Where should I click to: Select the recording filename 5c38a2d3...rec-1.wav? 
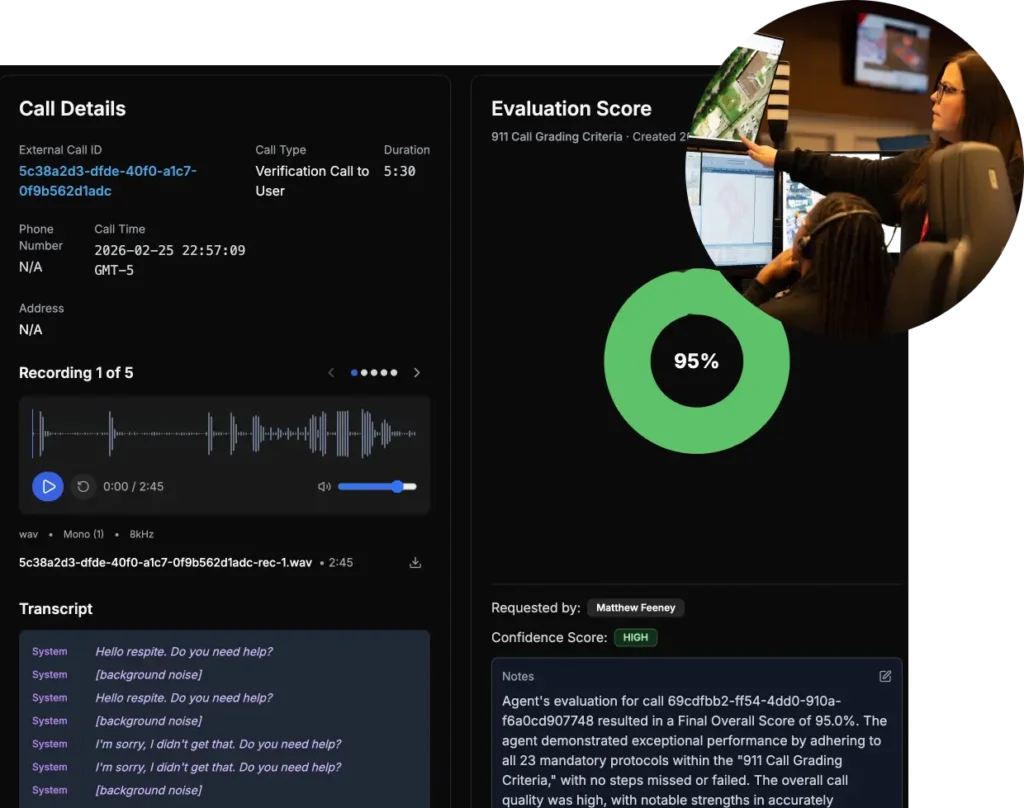(x=165, y=562)
